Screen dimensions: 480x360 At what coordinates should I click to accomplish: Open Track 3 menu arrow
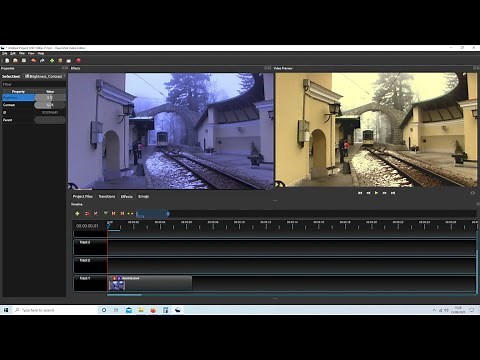(76, 242)
